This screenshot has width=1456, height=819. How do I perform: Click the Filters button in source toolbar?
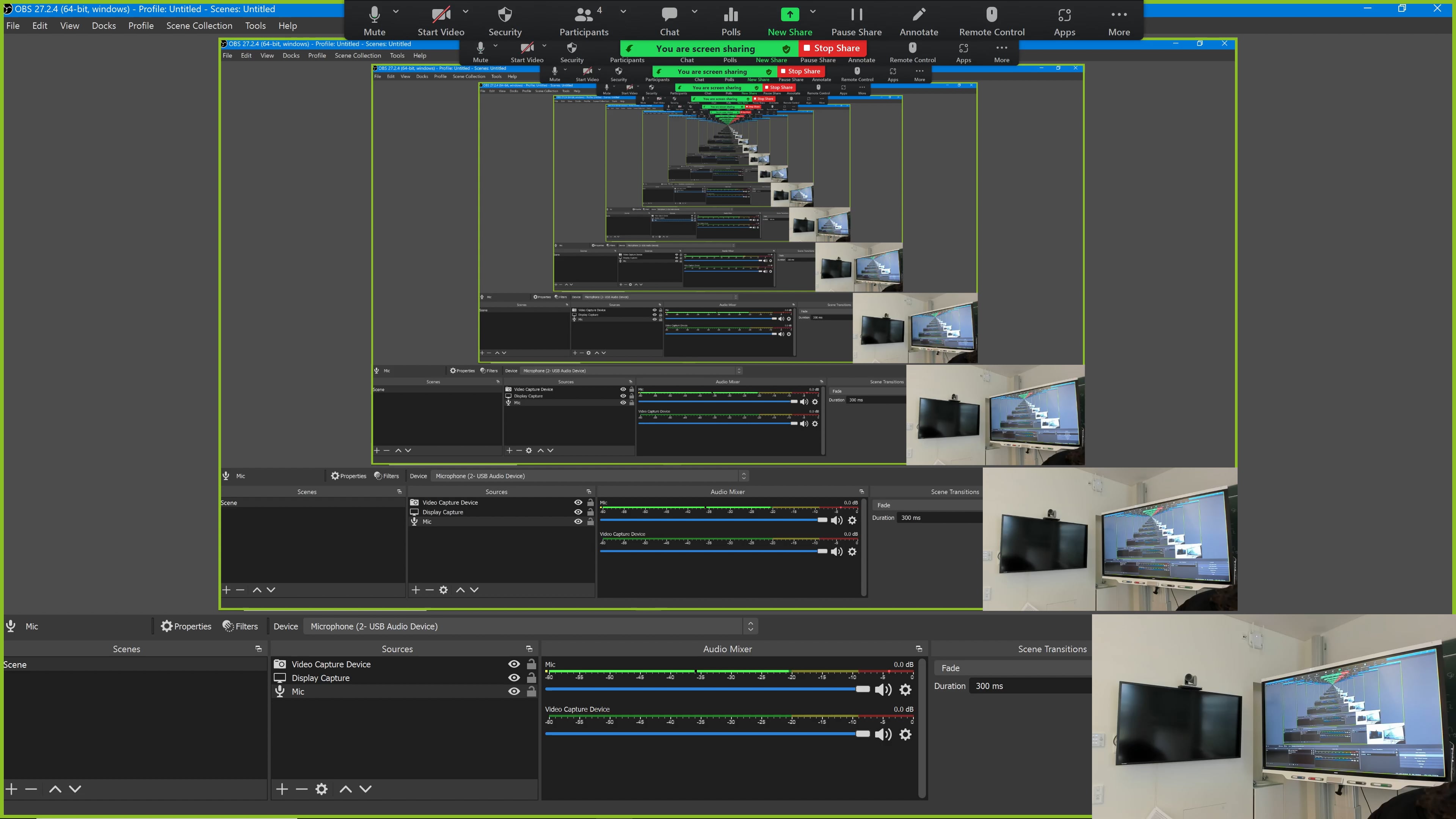tap(240, 626)
